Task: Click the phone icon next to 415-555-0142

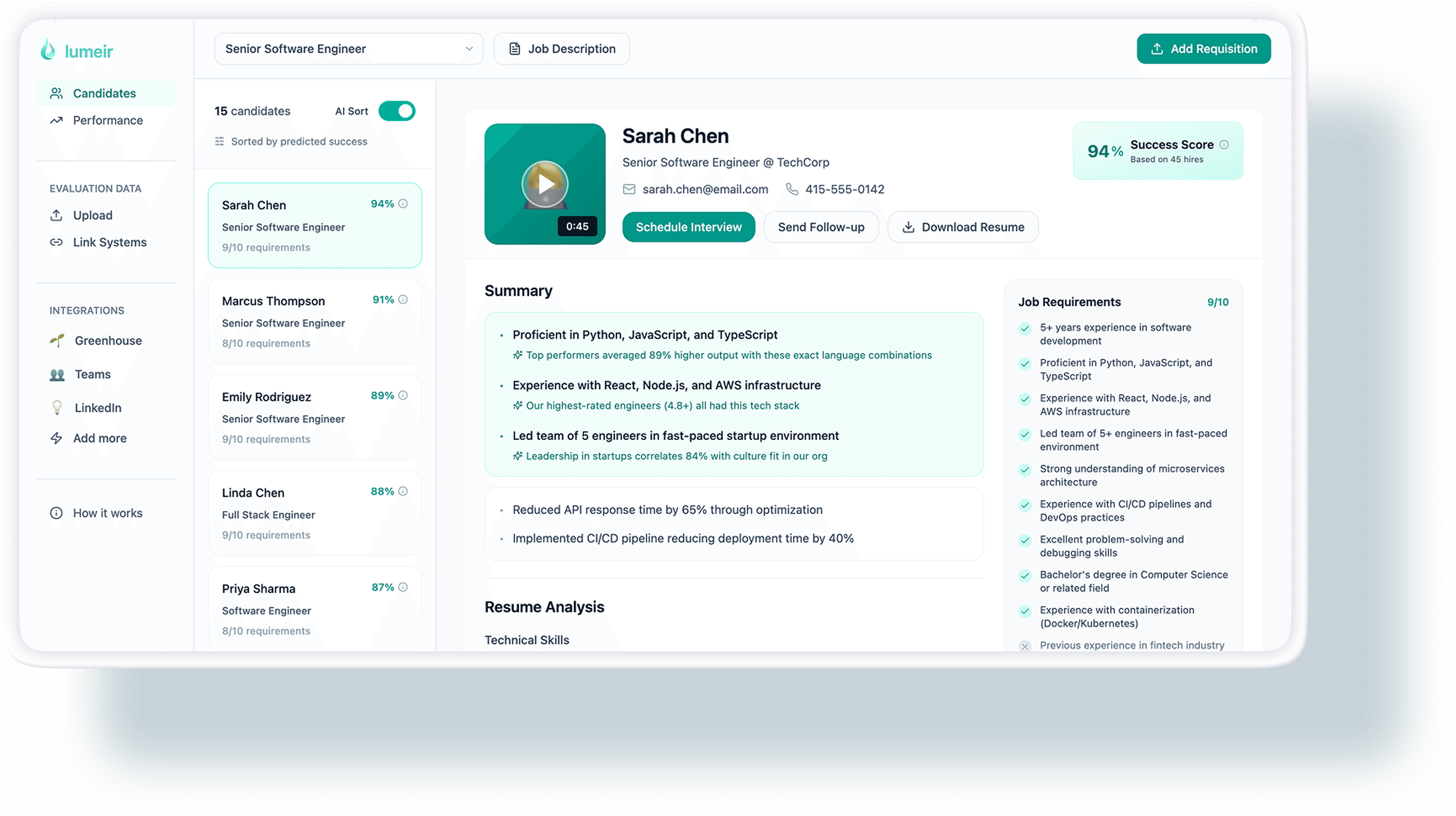Action: point(792,189)
